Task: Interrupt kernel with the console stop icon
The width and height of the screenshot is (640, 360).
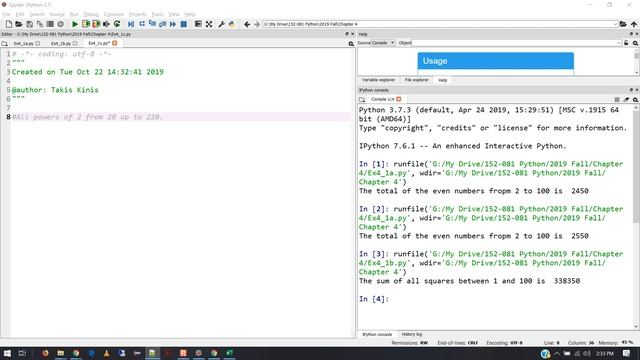Action: click(617, 99)
